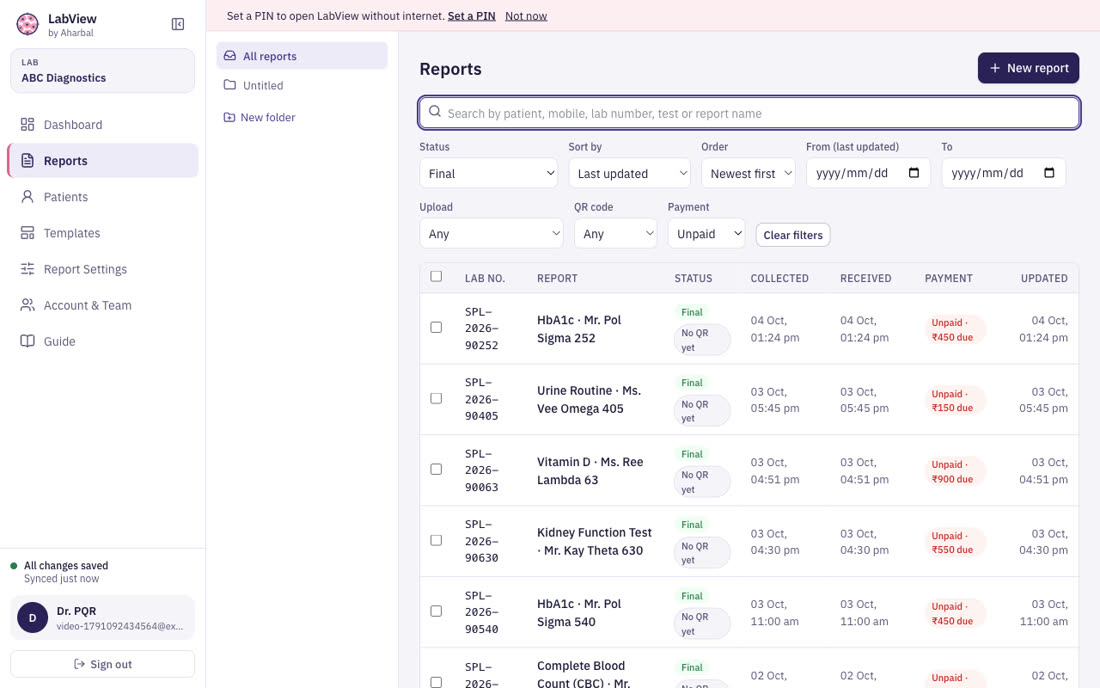The height and width of the screenshot is (688, 1100).
Task: Expand the Status dropdown set to Final
Action: tap(488, 173)
